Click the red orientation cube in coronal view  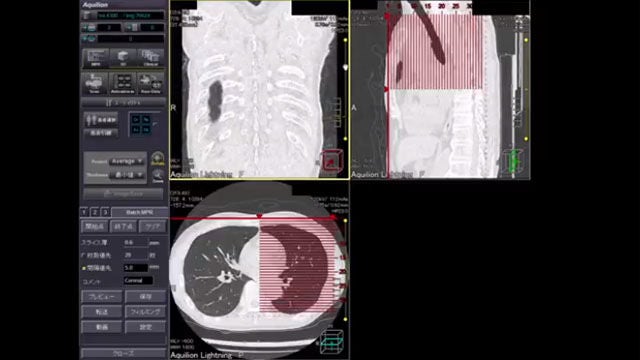point(331,161)
